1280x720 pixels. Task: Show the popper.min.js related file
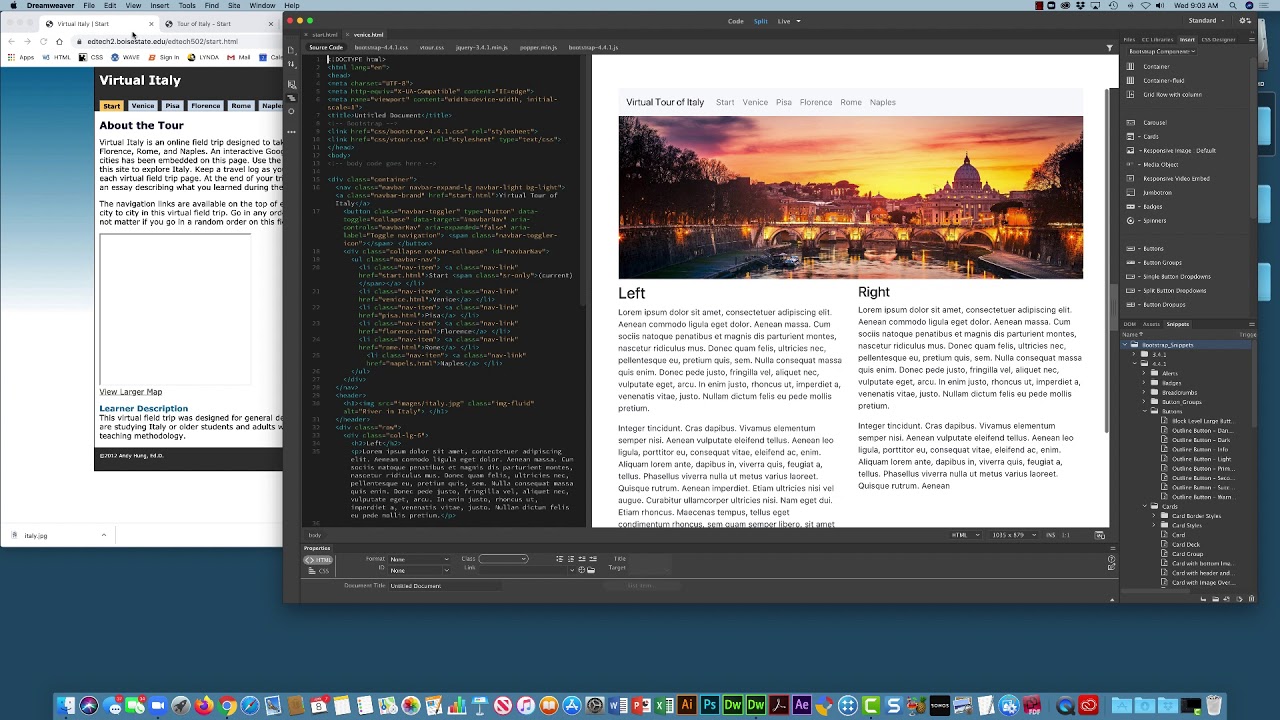[x=538, y=47]
